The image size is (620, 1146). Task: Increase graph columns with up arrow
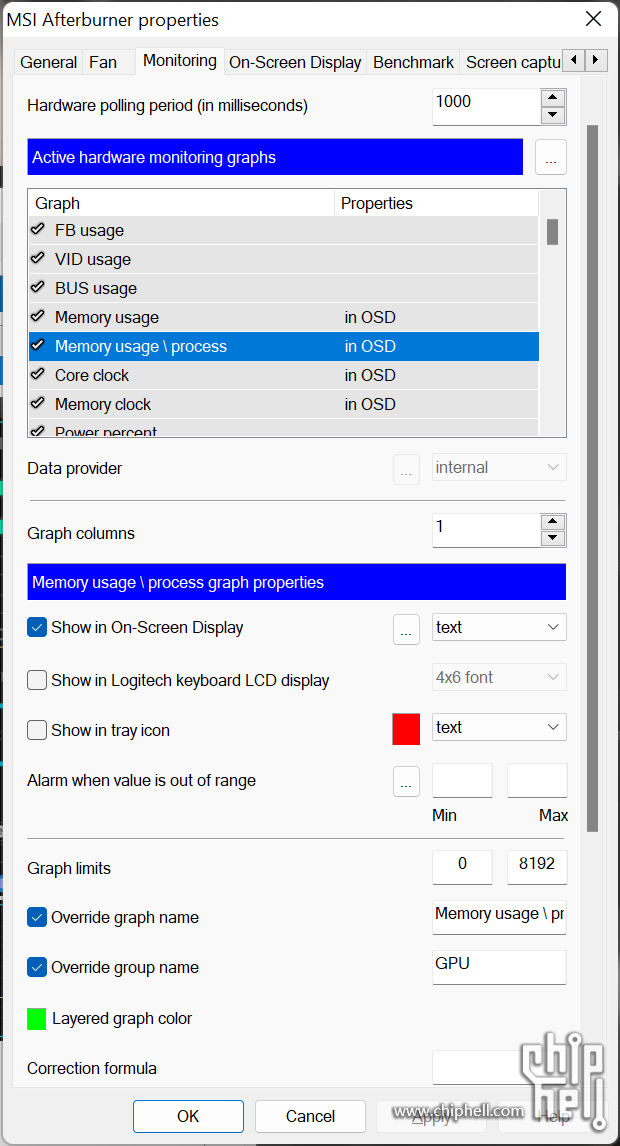click(553, 522)
